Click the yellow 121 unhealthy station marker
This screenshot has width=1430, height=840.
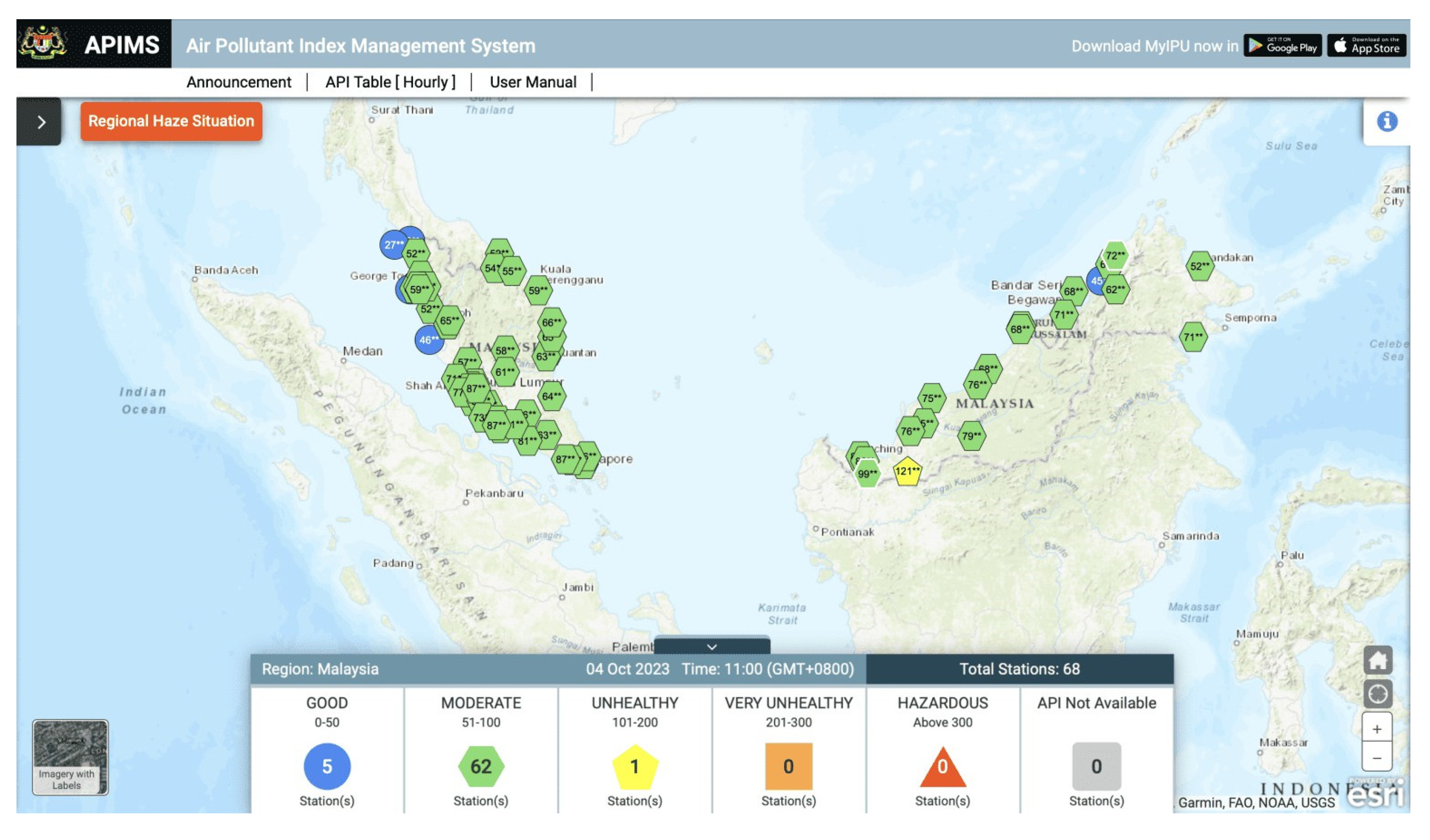tap(907, 472)
